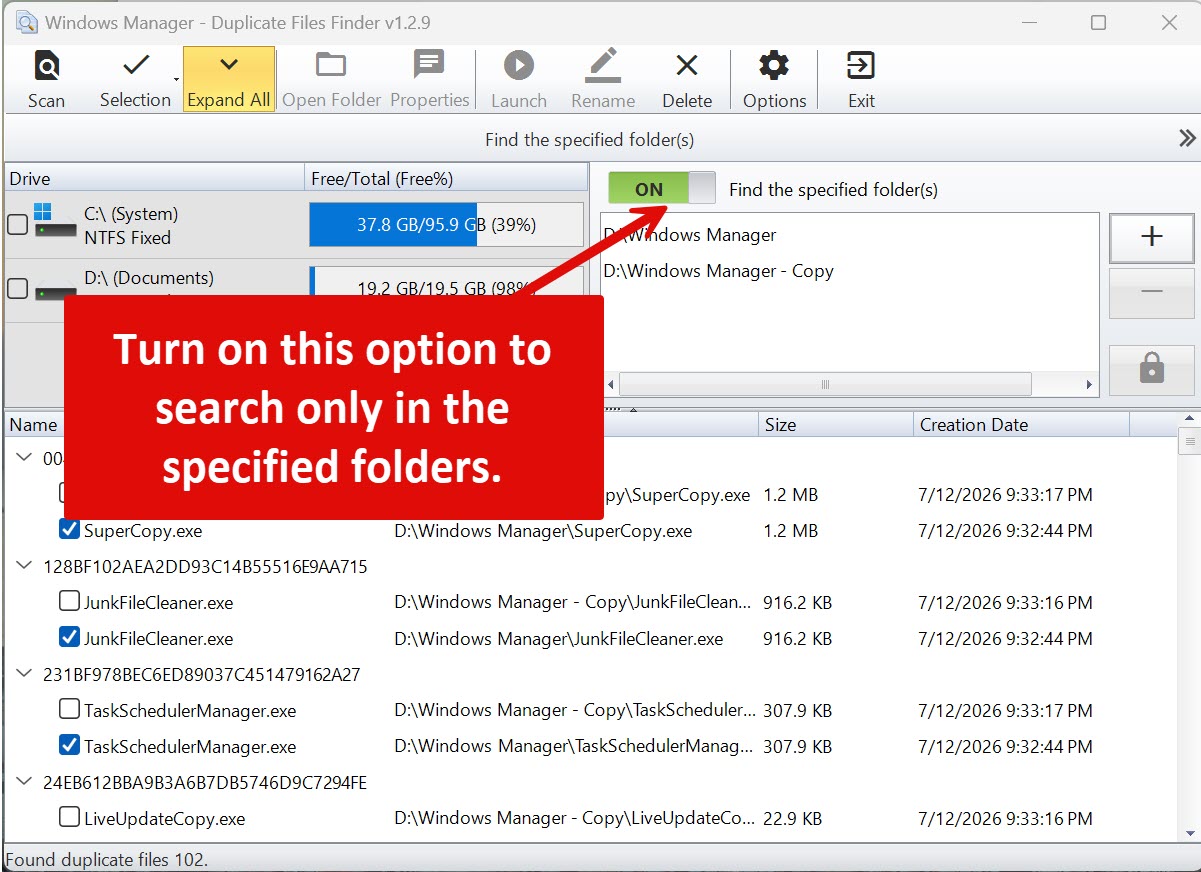Click the folder list horizontal scrollbar
1201x872 pixels.
pos(826,384)
